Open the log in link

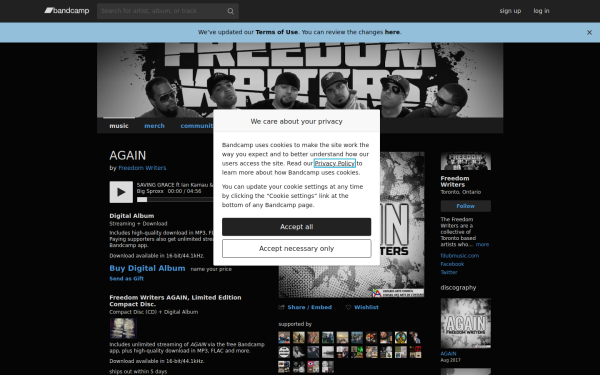point(541,11)
